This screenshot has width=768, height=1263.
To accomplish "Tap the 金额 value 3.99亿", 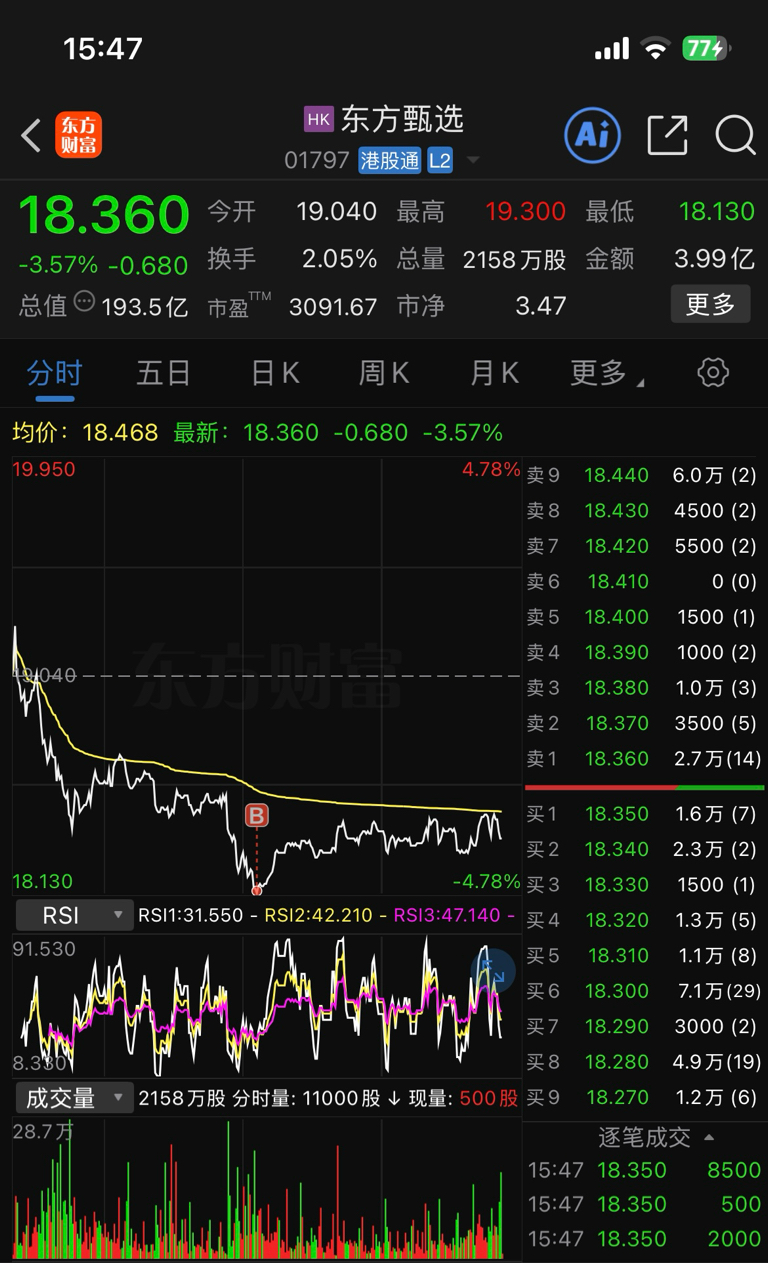I will [714, 259].
